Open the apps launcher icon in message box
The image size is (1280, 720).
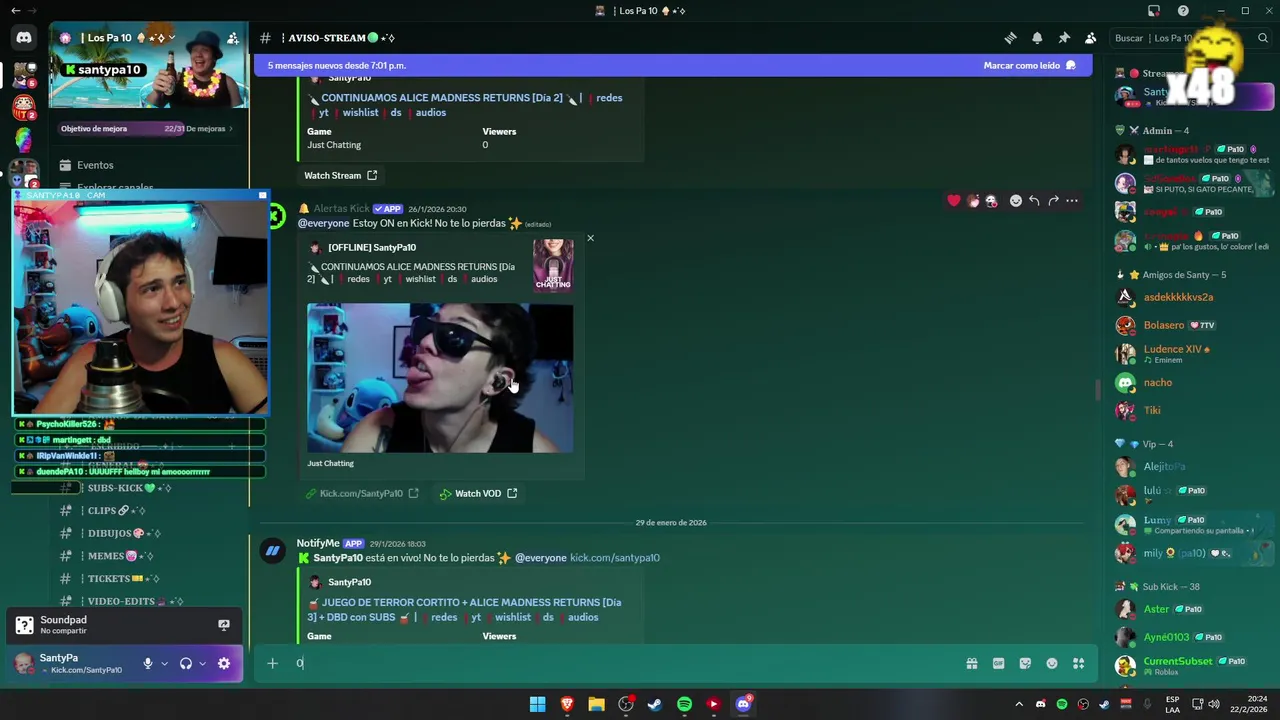[1078, 663]
